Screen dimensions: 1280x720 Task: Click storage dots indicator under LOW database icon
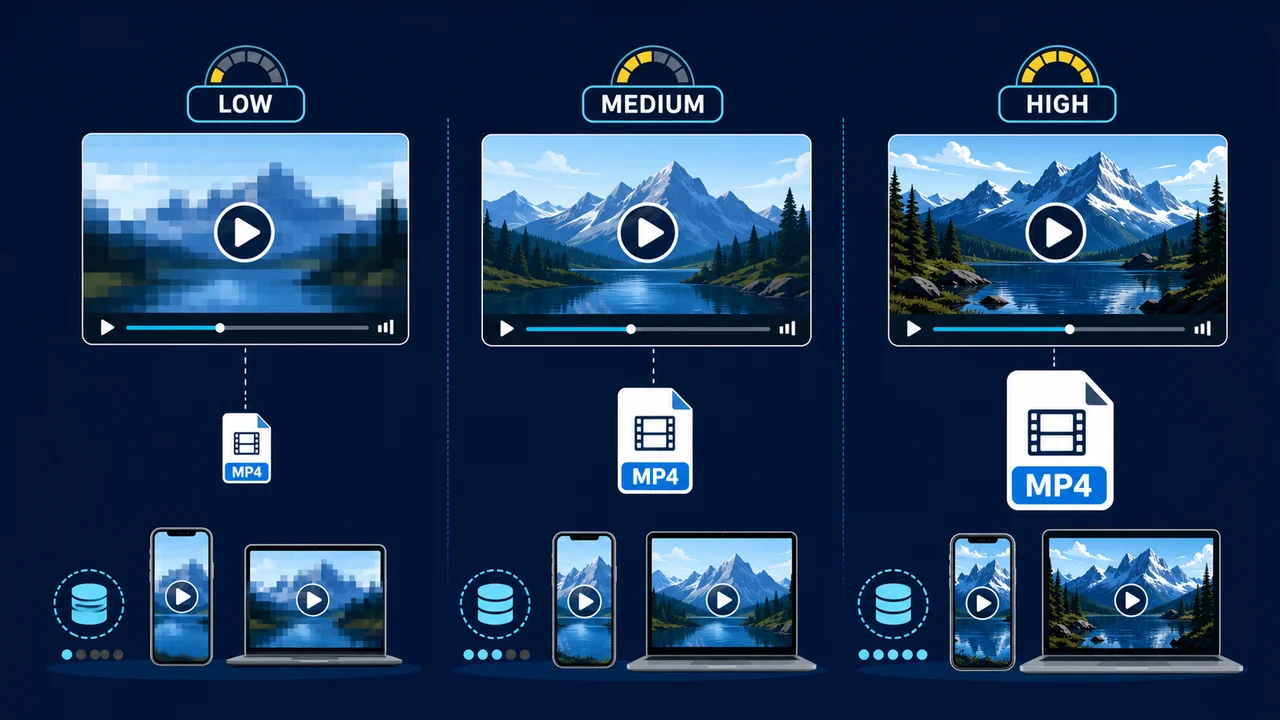(92, 654)
